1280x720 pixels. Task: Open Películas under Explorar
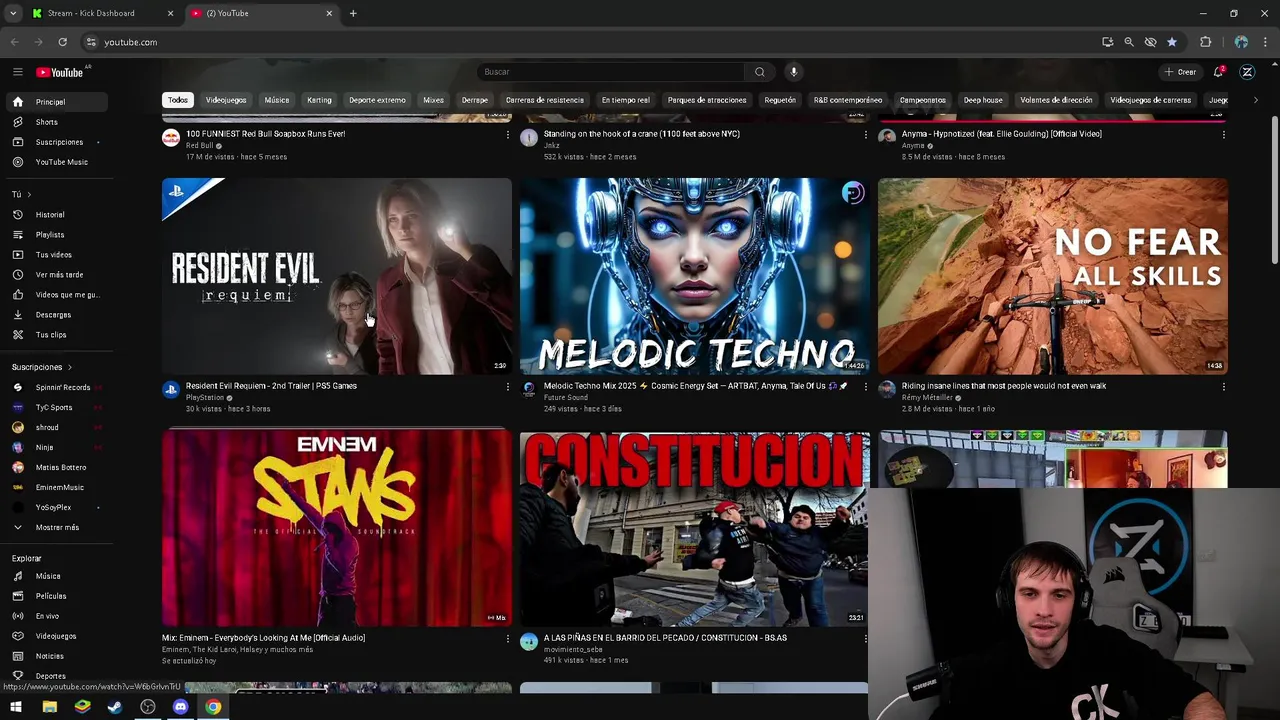pyautogui.click(x=56, y=596)
